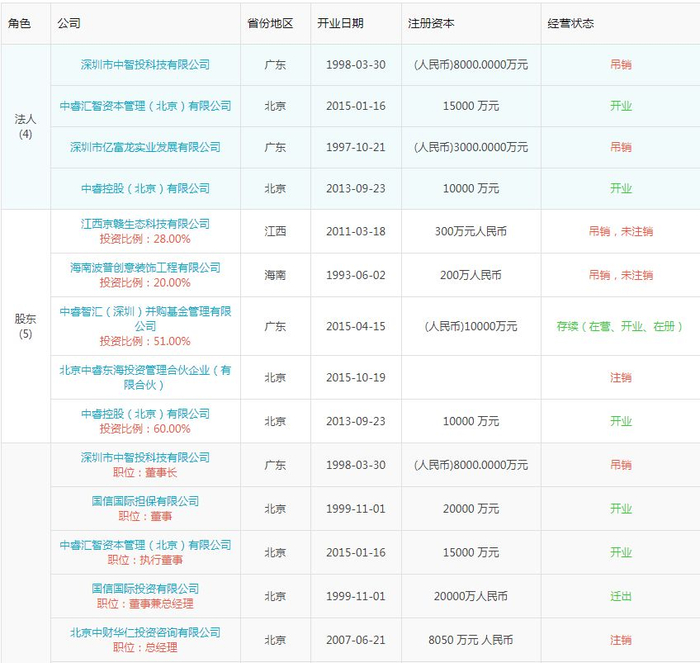Click capital 20000 万元 in 国信国际担保 row
This screenshot has width=700, height=663.
[x=471, y=509]
